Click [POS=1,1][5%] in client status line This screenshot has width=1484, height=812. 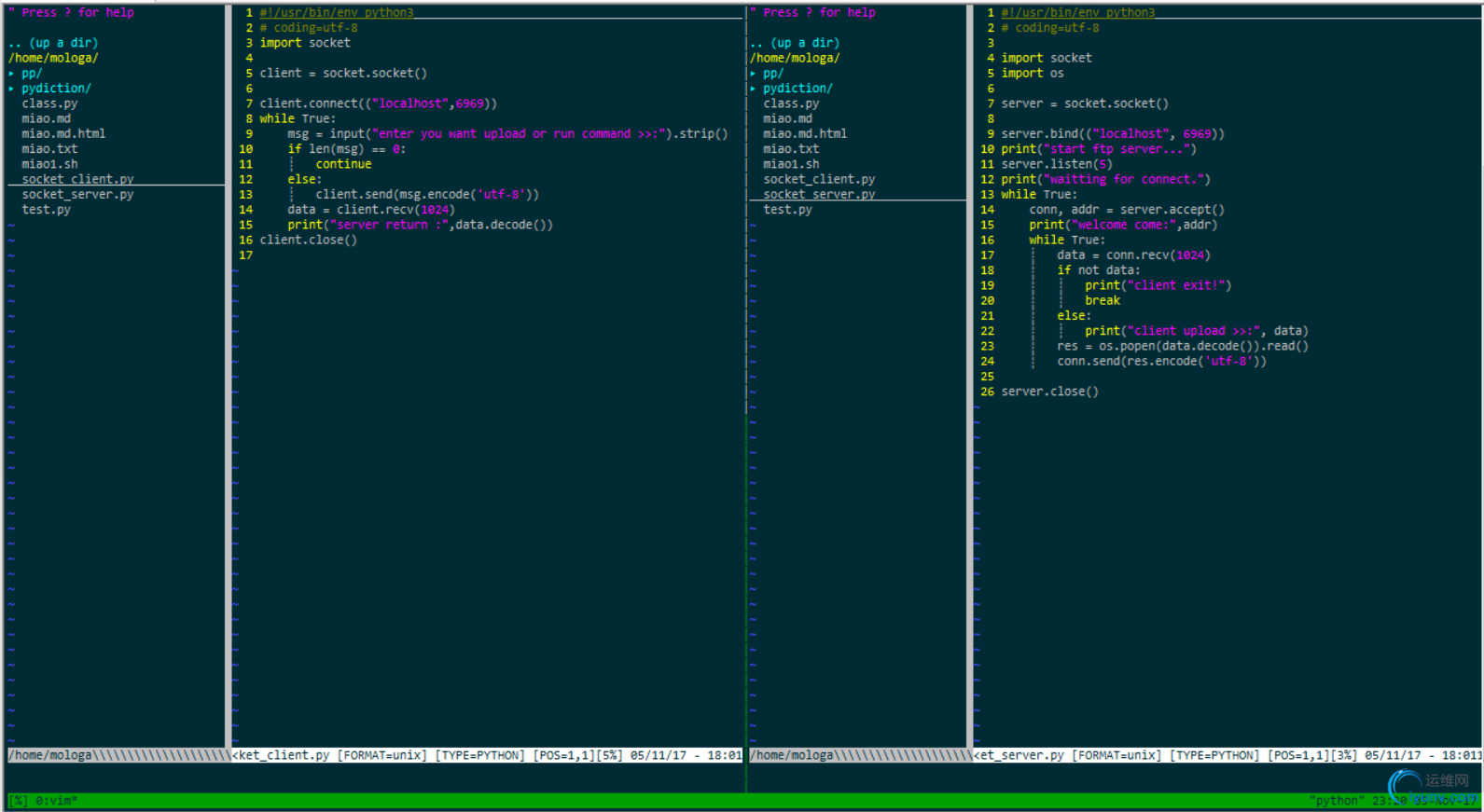(x=577, y=755)
